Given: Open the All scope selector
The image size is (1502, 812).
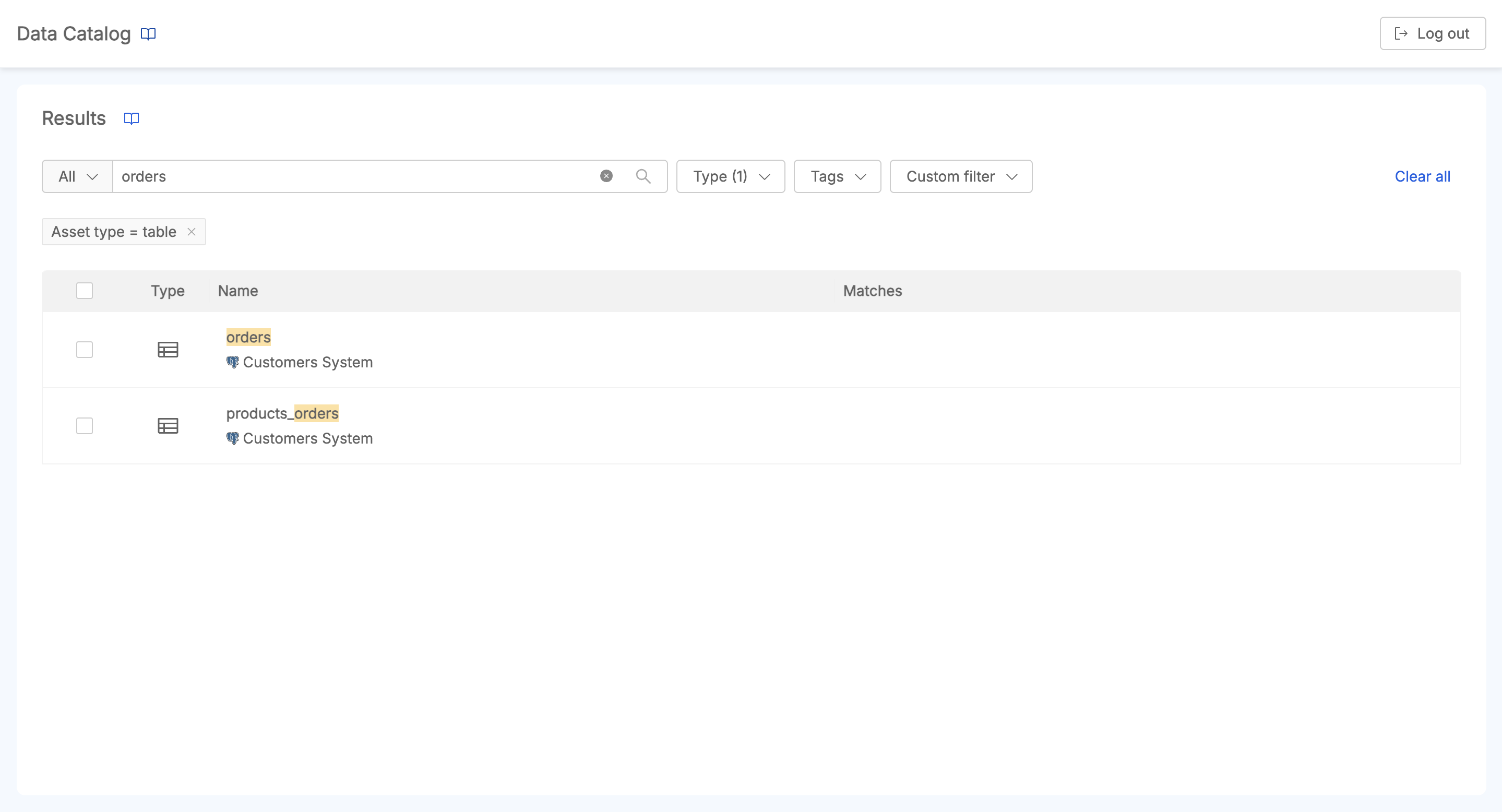Looking at the screenshot, I should click(76, 176).
